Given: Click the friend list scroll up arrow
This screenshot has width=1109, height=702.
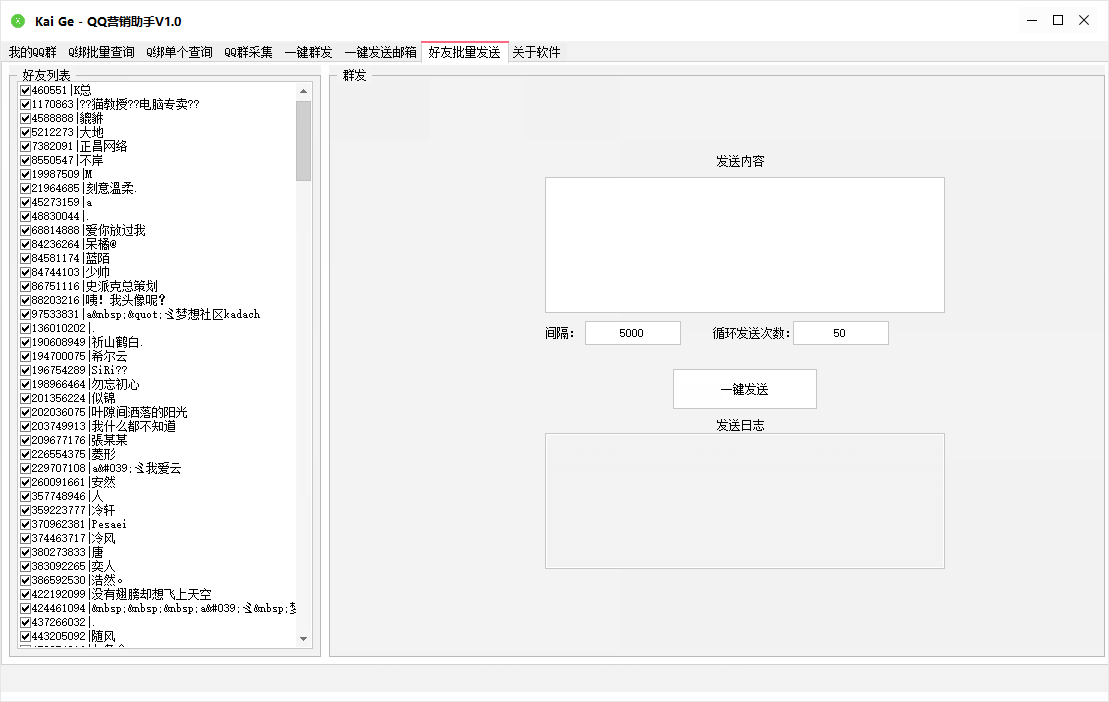Looking at the screenshot, I should click(303, 91).
